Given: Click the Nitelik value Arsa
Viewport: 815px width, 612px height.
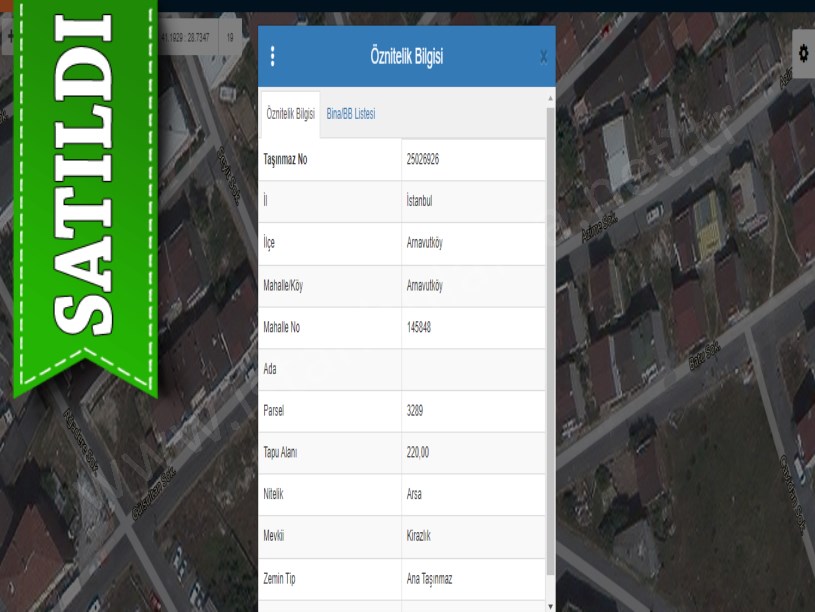Looking at the screenshot, I should (415, 494).
